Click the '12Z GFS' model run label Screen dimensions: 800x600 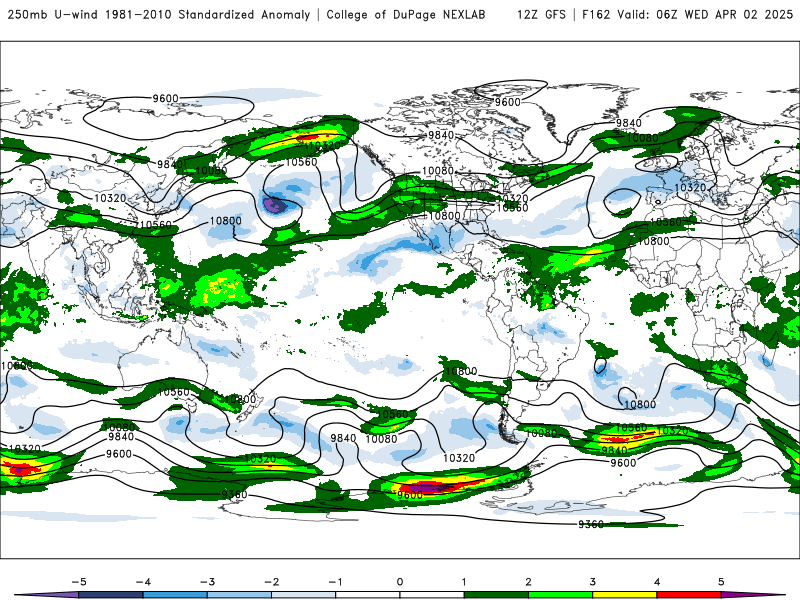[x=541, y=14]
